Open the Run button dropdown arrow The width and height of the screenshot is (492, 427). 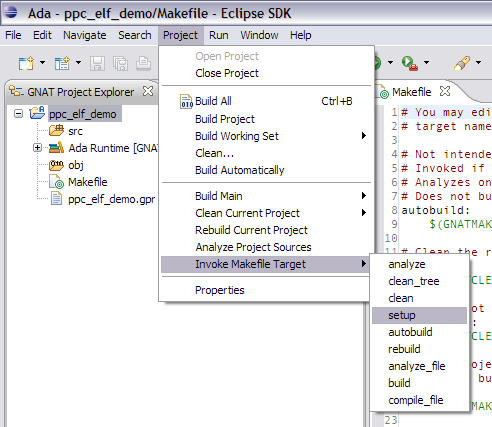[390, 62]
